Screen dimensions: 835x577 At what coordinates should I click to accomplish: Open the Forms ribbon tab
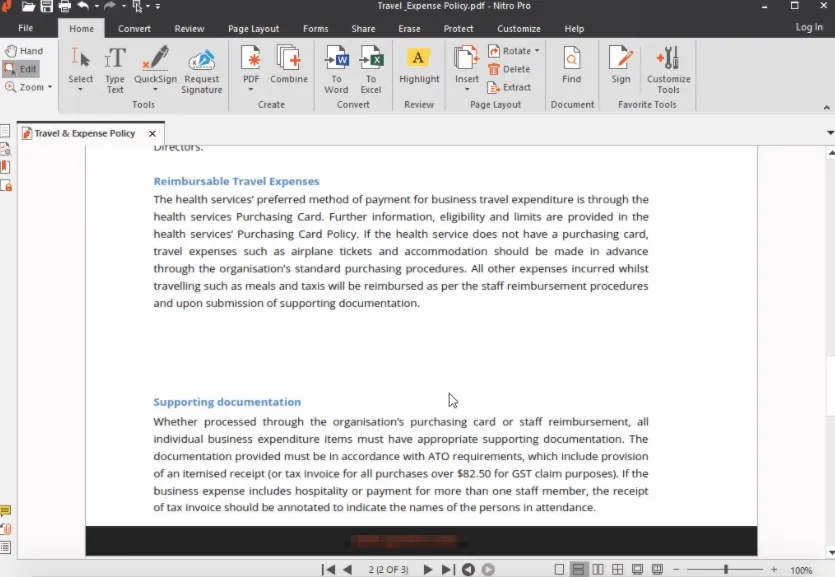316,29
